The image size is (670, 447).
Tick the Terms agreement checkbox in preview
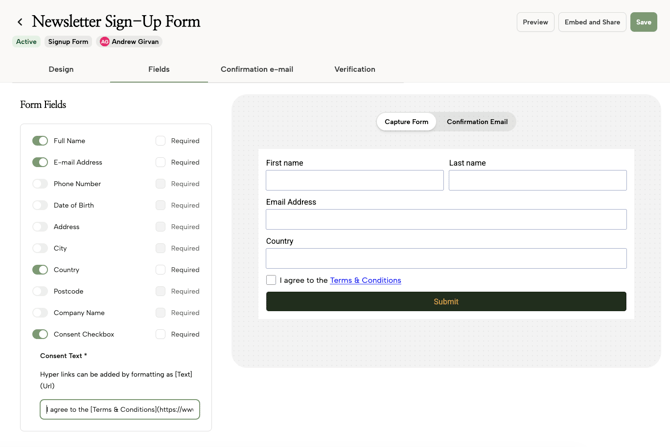pyautogui.click(x=271, y=280)
